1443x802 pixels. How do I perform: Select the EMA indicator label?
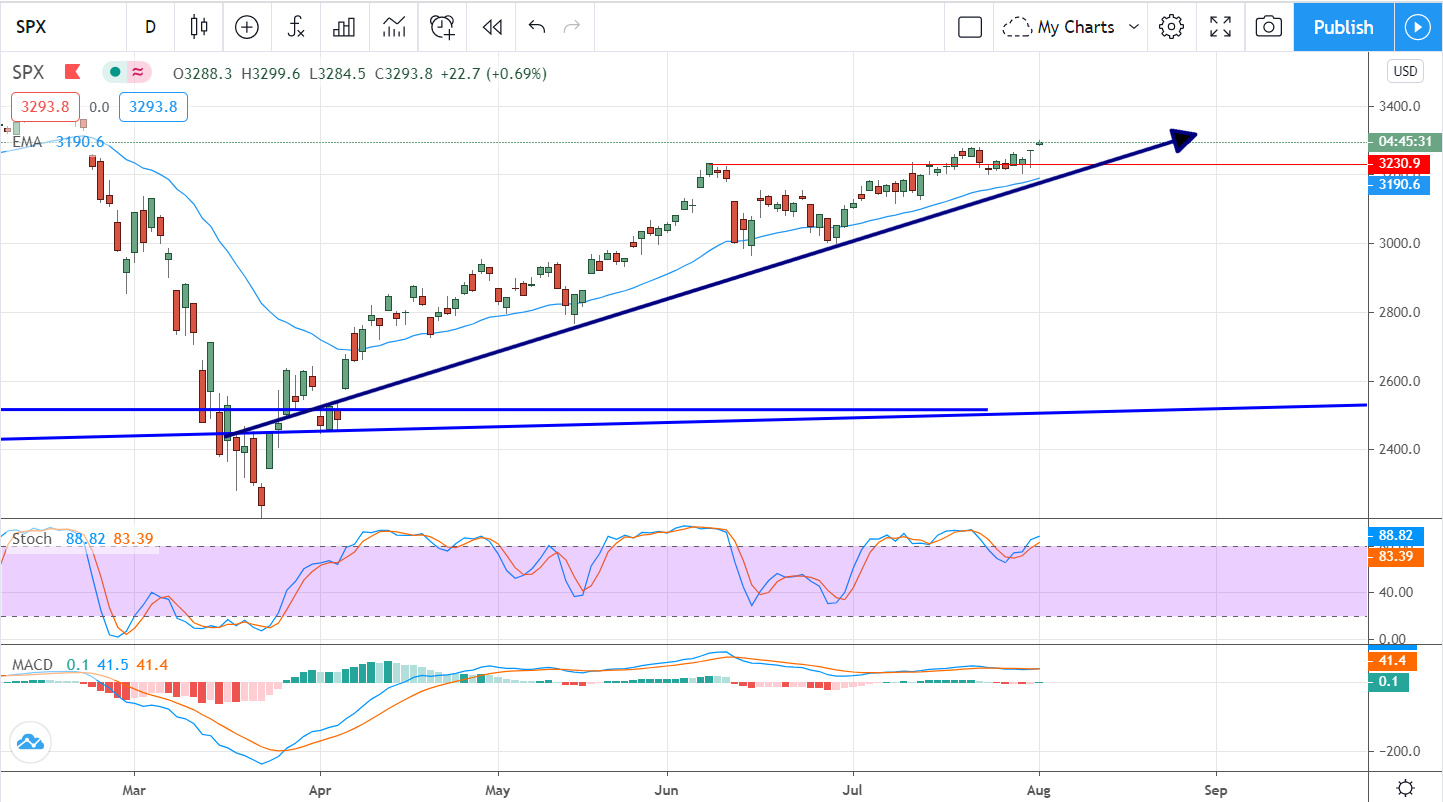click(x=27, y=142)
